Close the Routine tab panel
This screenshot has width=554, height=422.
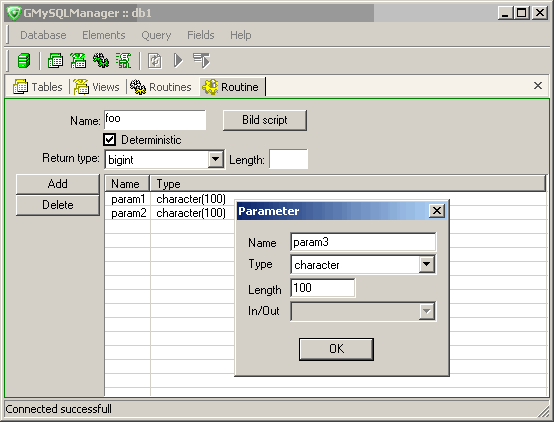coord(538,86)
